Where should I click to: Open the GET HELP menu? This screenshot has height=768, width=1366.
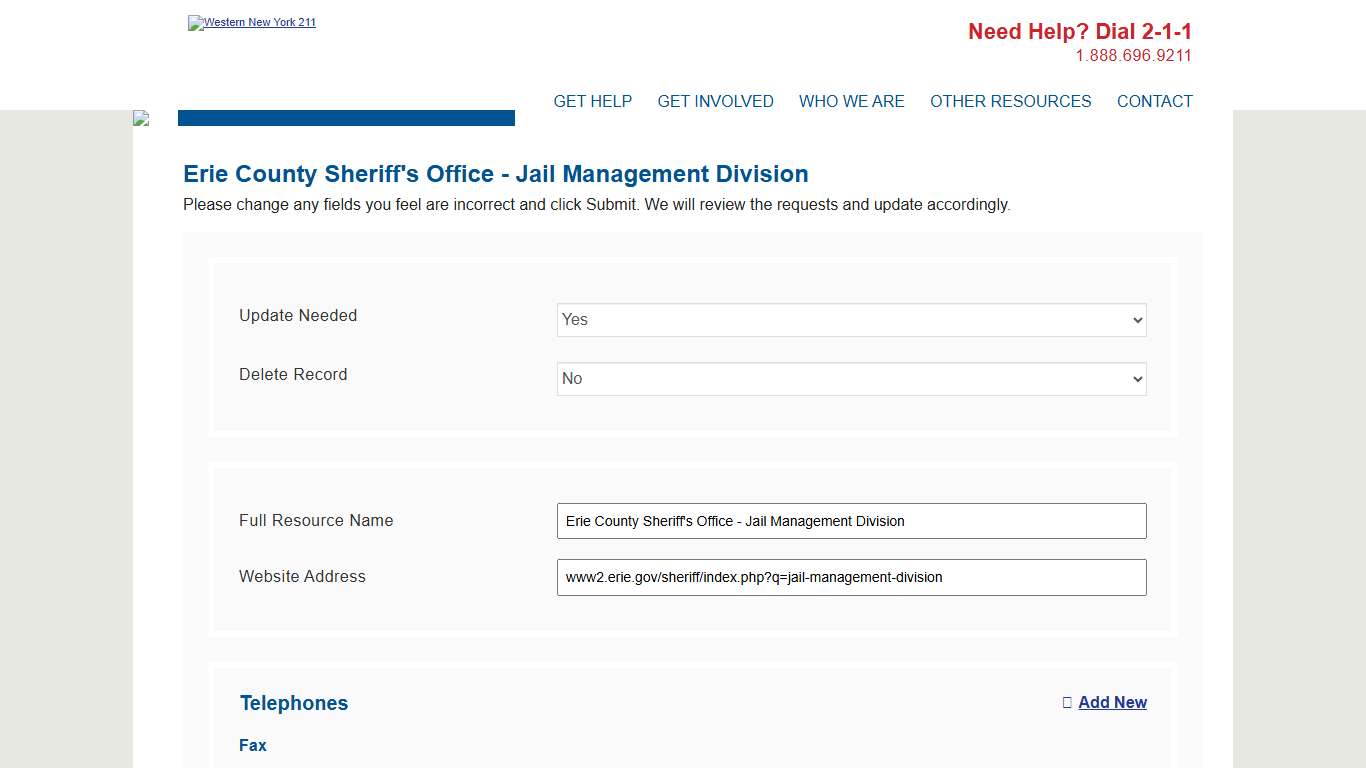pyautogui.click(x=592, y=101)
